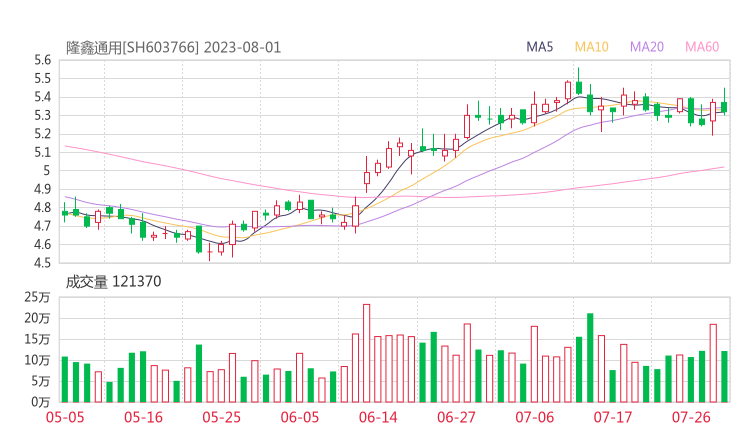Select the highest green candlestick reaching 5.55
The image size is (740, 440).
click(x=579, y=83)
